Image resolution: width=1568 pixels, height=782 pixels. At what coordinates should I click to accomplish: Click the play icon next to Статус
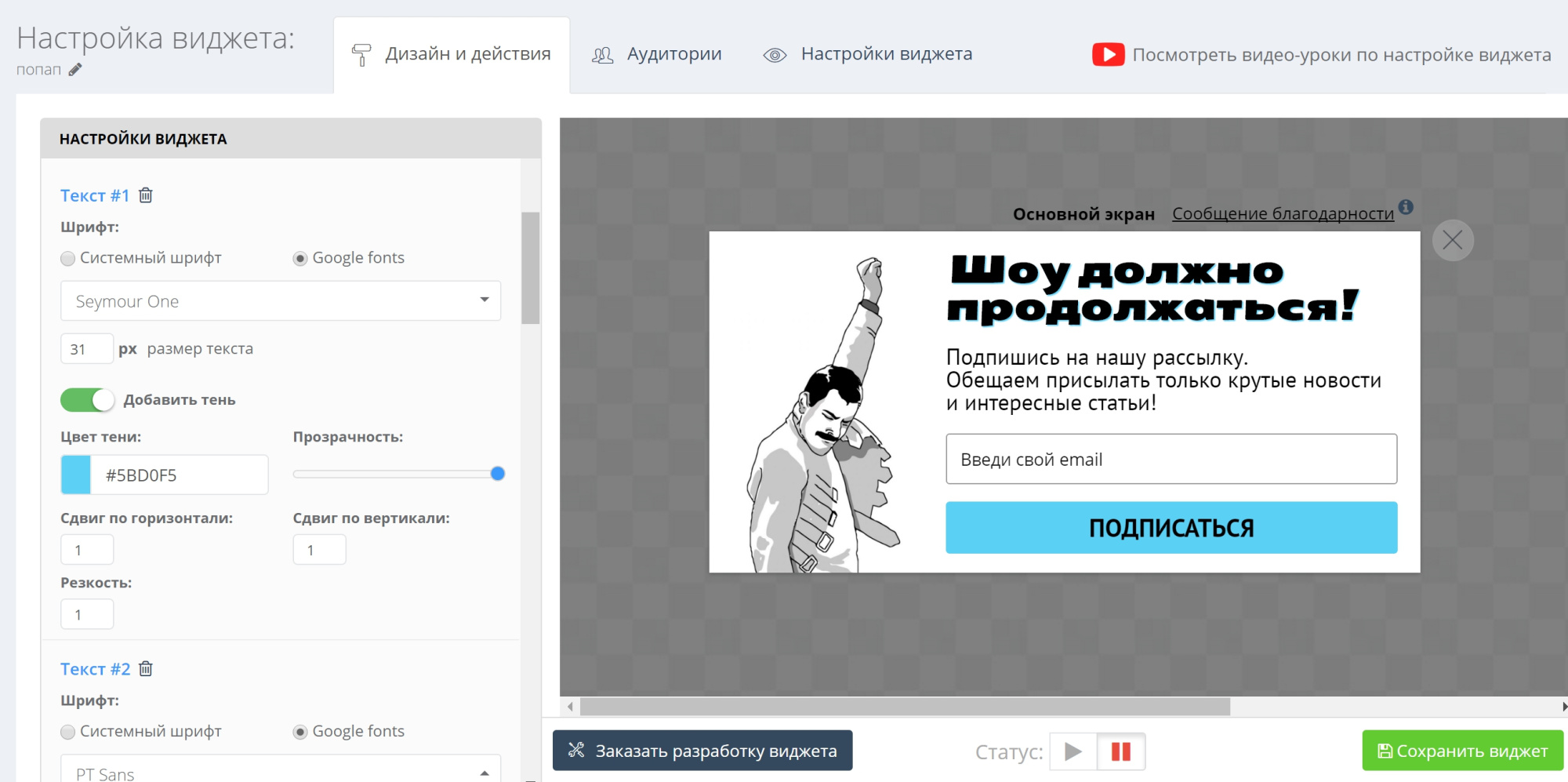1073,751
